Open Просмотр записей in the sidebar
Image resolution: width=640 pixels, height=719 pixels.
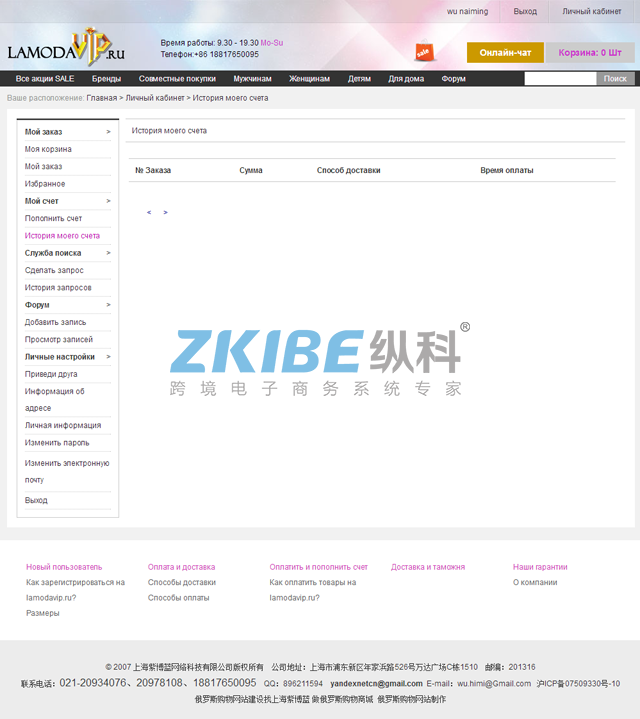click(x=59, y=340)
